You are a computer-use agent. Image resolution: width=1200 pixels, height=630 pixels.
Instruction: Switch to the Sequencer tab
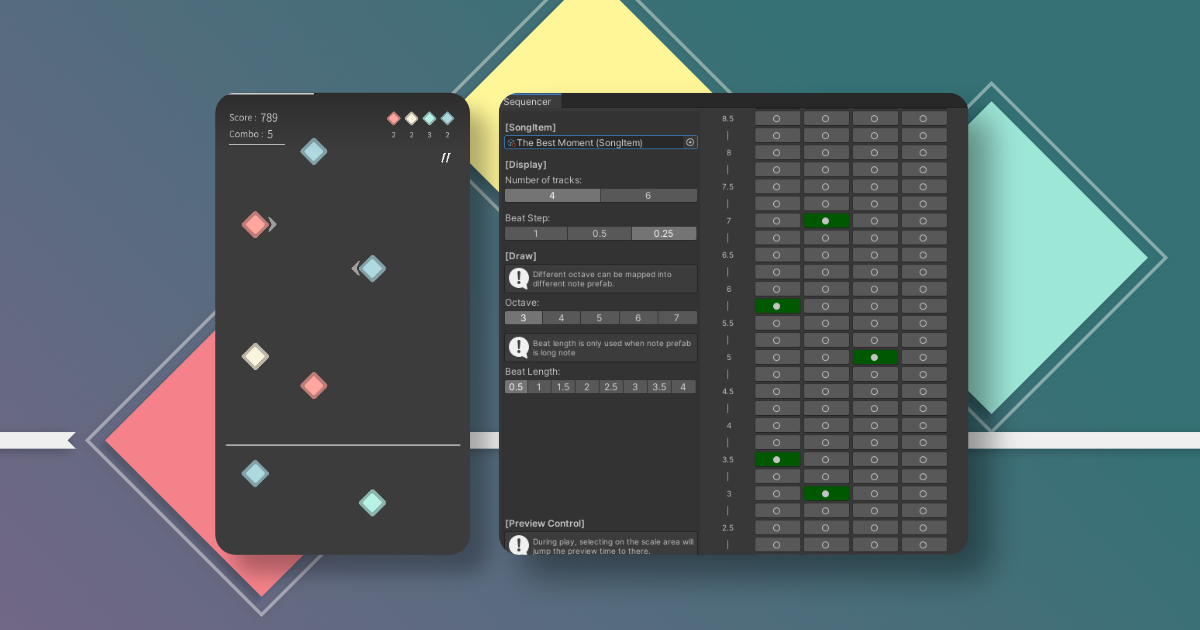(529, 101)
